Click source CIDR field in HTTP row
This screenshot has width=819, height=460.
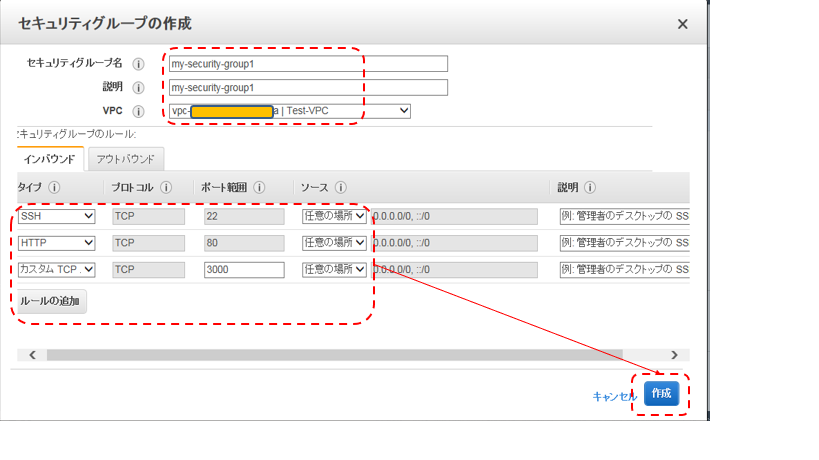pyautogui.click(x=454, y=243)
